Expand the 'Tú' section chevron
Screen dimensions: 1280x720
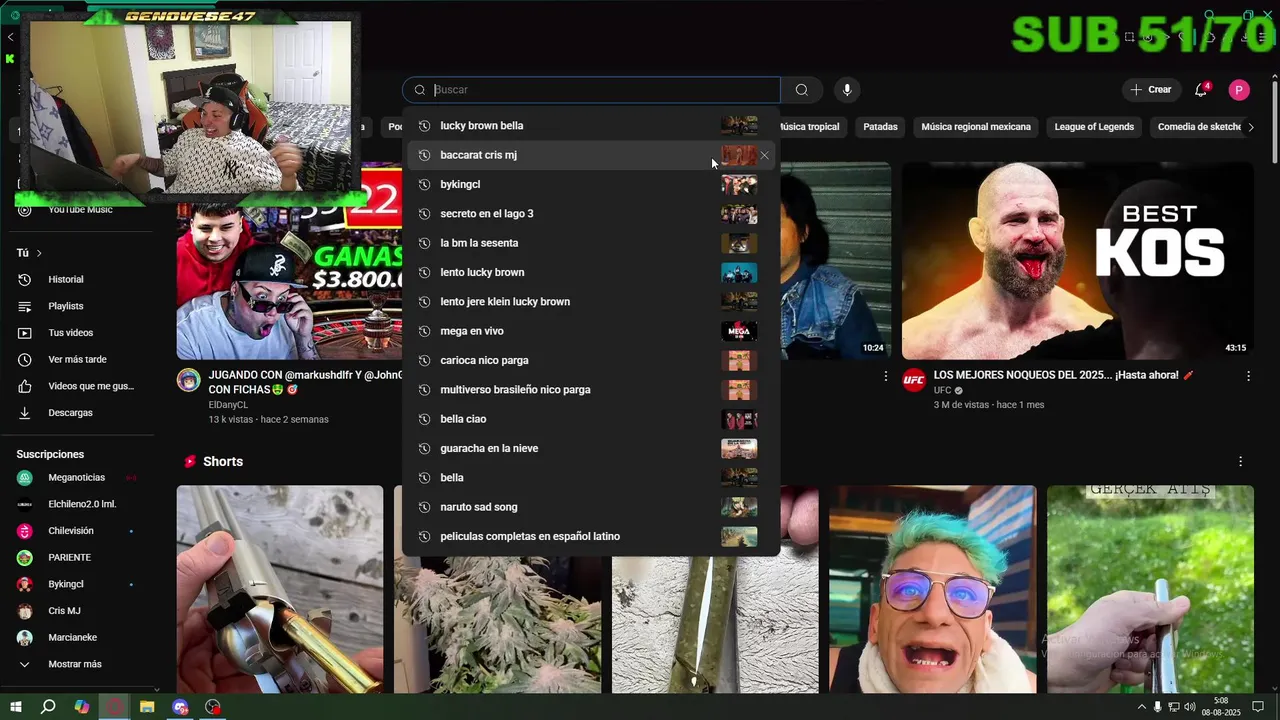click(x=39, y=253)
